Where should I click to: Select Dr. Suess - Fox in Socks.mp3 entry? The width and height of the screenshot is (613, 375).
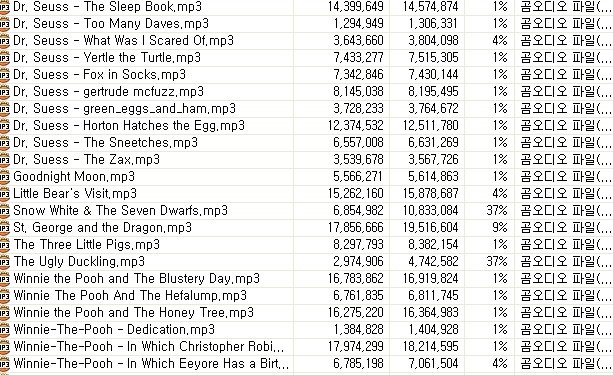click(99, 74)
